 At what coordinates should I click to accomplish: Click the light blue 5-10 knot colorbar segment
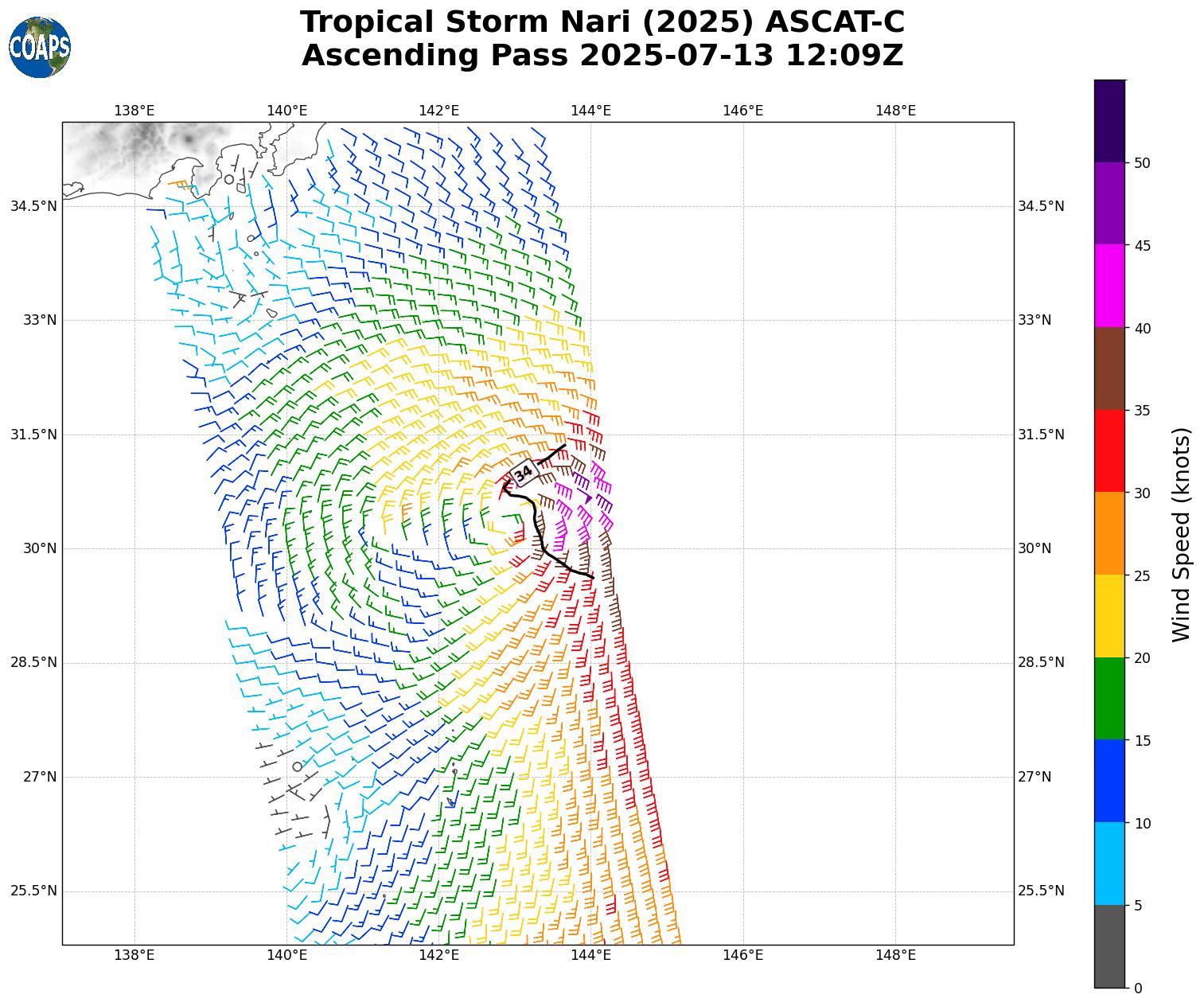coord(1109,864)
